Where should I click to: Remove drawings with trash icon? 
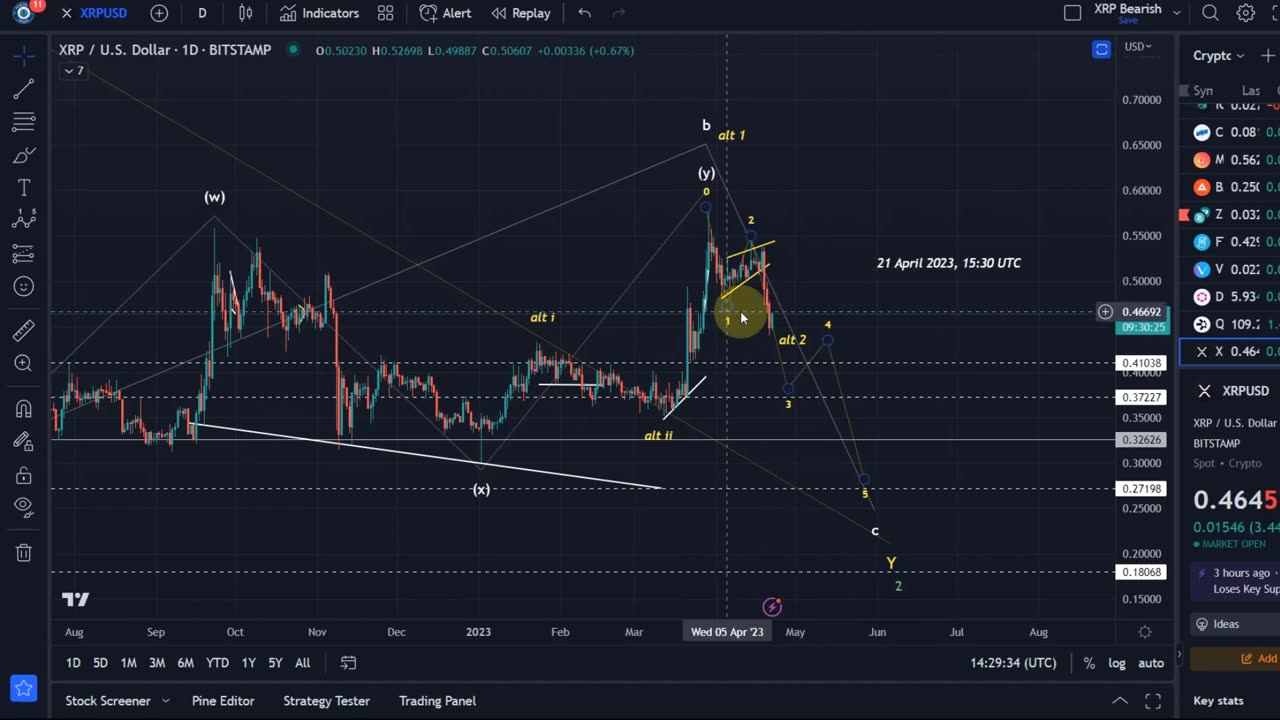(x=24, y=552)
